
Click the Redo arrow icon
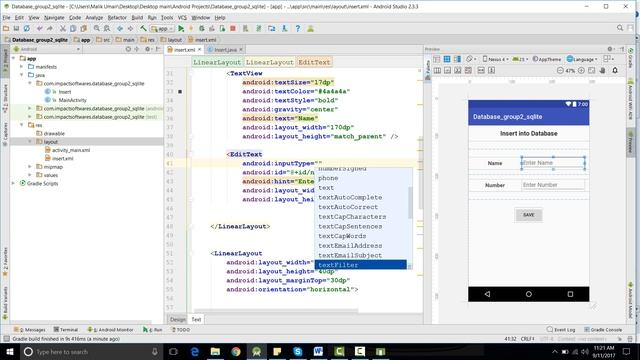pos(50,29)
